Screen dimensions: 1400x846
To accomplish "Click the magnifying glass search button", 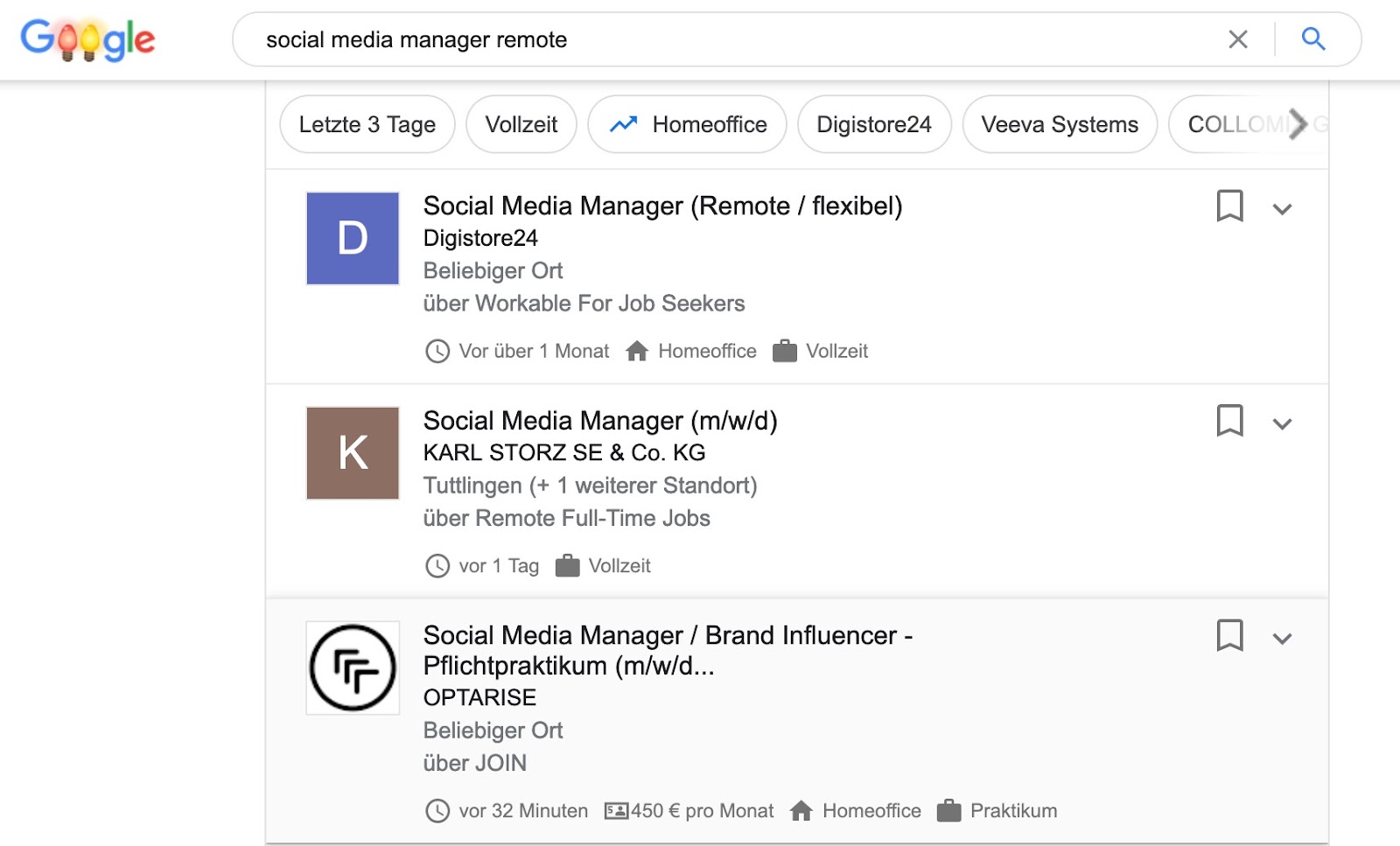I will pyautogui.click(x=1312, y=39).
